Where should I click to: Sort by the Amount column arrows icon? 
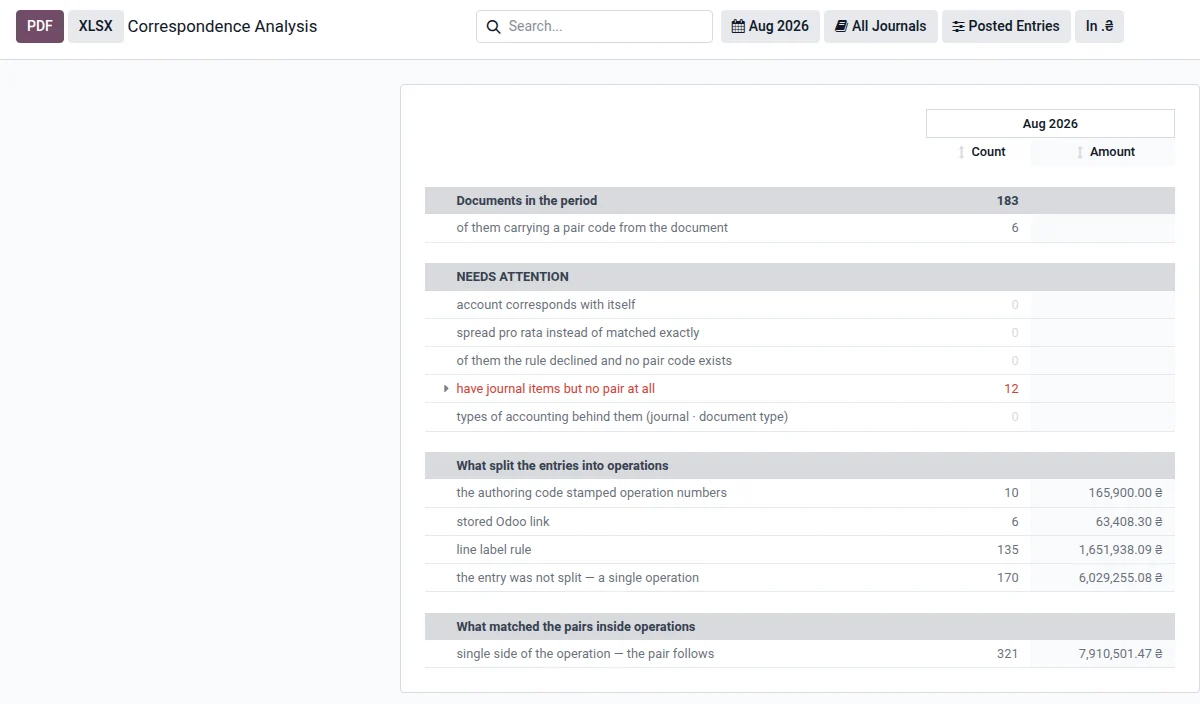[x=1080, y=152]
